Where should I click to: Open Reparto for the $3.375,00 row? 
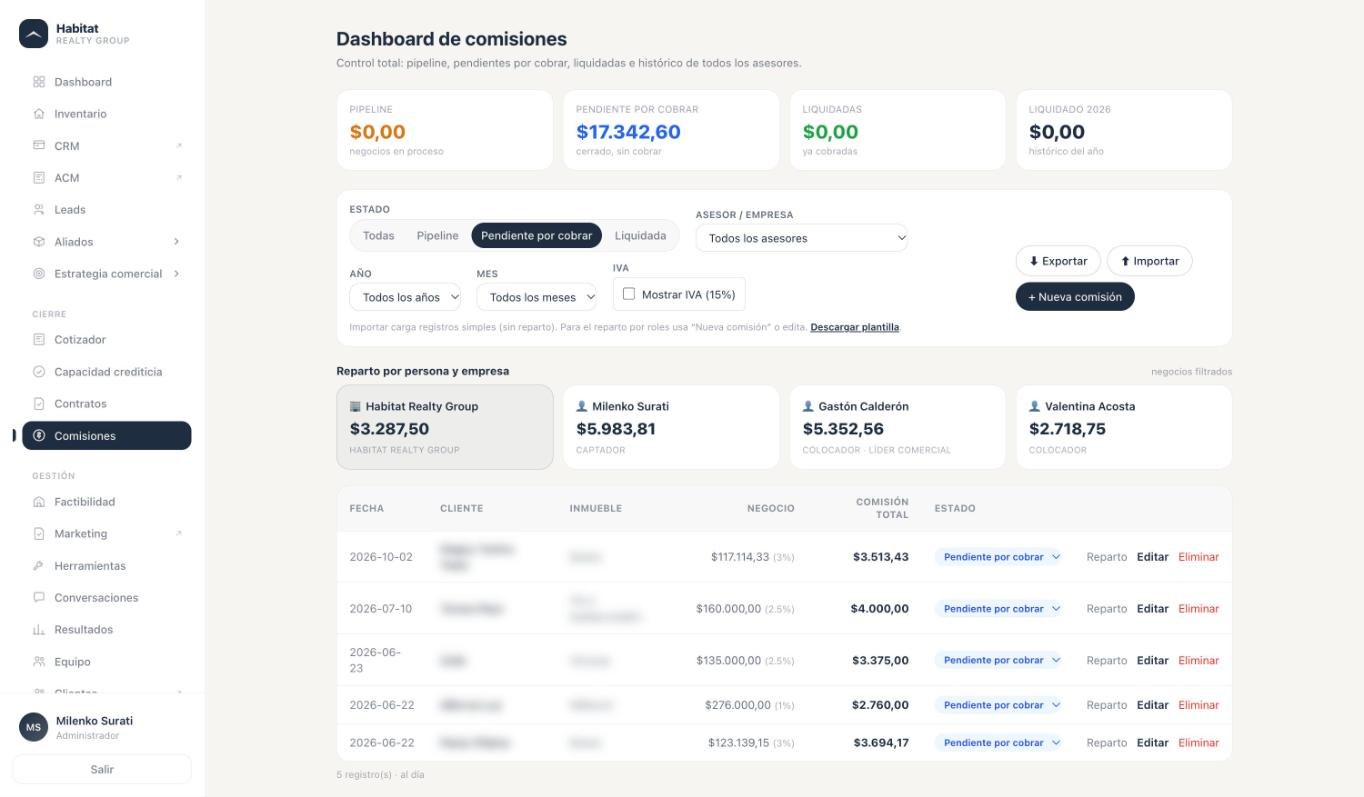tap(1107, 660)
